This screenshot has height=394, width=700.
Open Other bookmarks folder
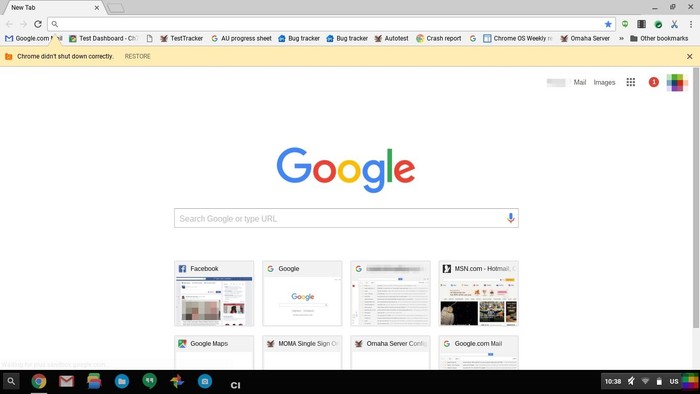tap(659, 38)
